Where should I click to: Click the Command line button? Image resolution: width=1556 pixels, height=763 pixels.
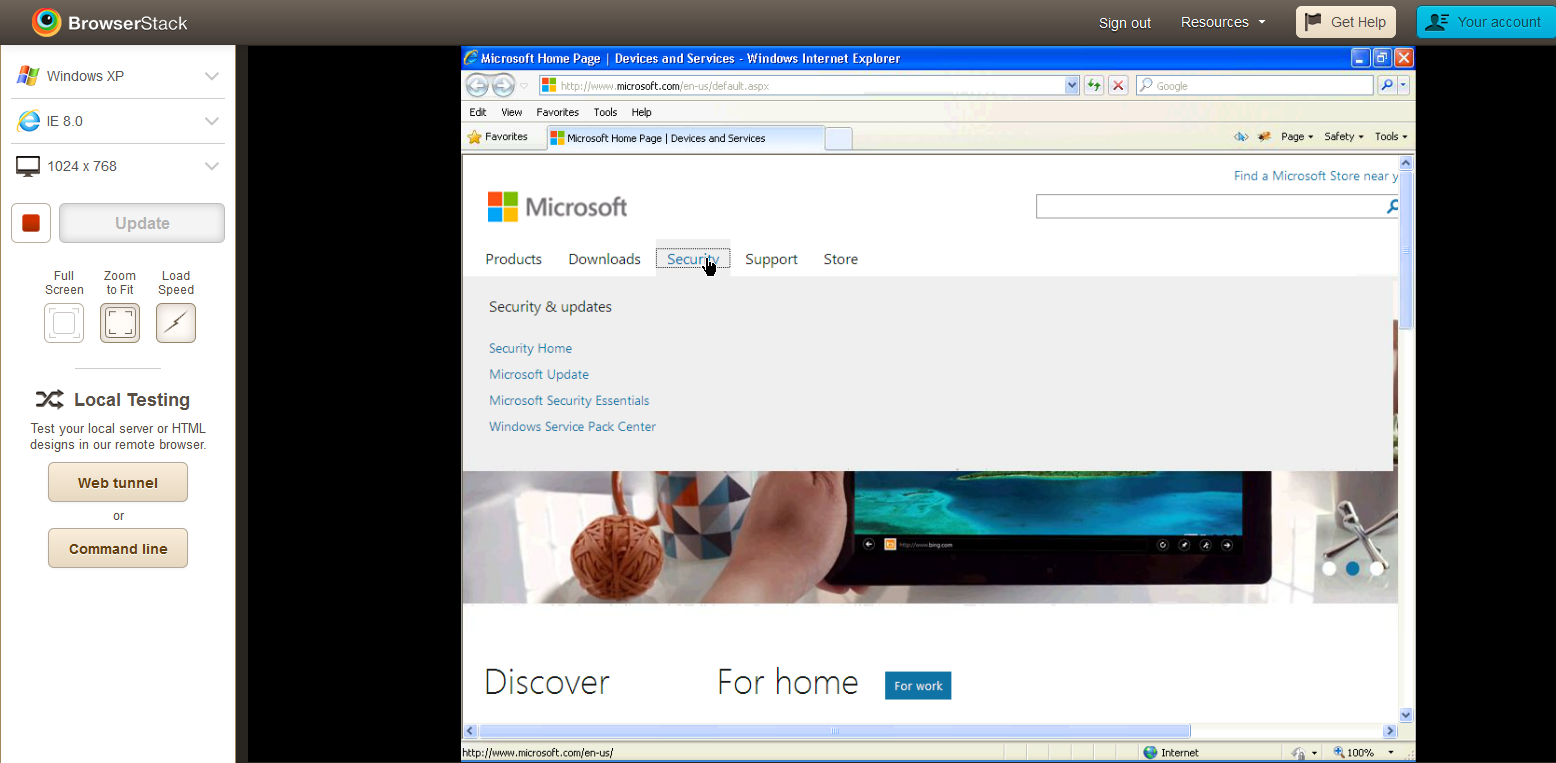[118, 548]
